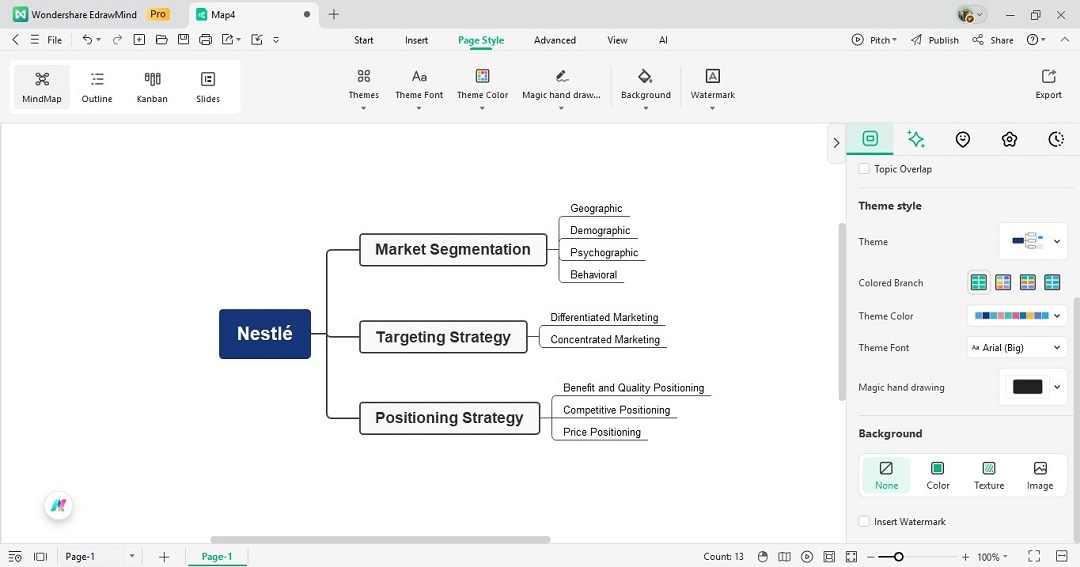Collapse the ribbon with chevron
The height and width of the screenshot is (567, 1080).
coord(1065,40)
